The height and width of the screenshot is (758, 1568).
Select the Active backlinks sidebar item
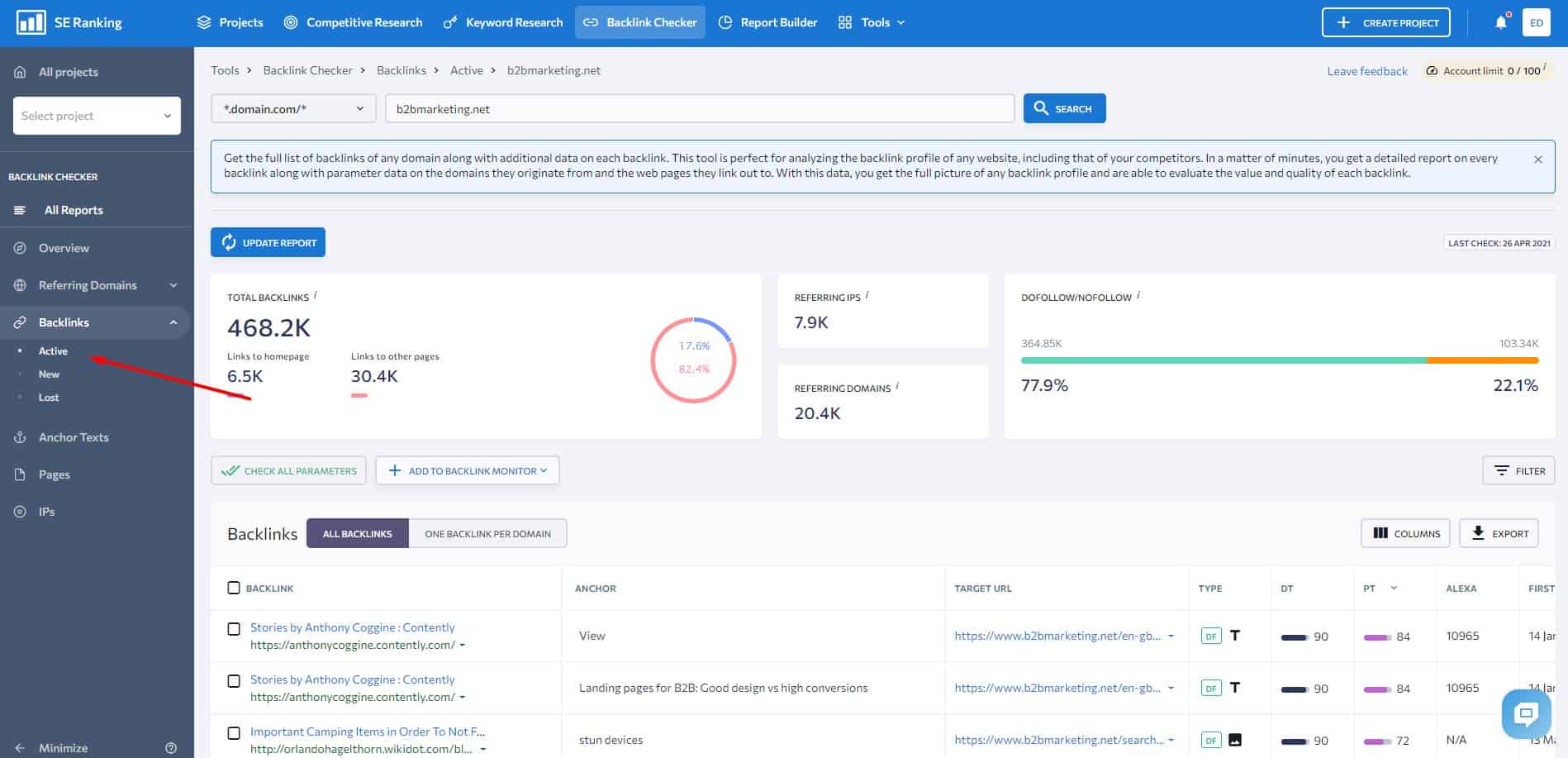pyautogui.click(x=53, y=351)
